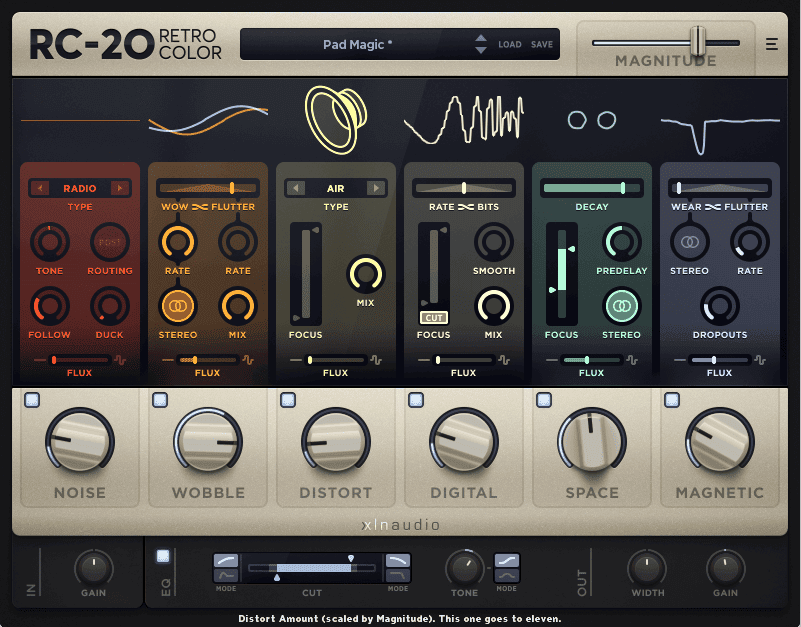This screenshot has height=627, width=801.
Task: Enable the Noise module checkbox
Action: point(32,400)
